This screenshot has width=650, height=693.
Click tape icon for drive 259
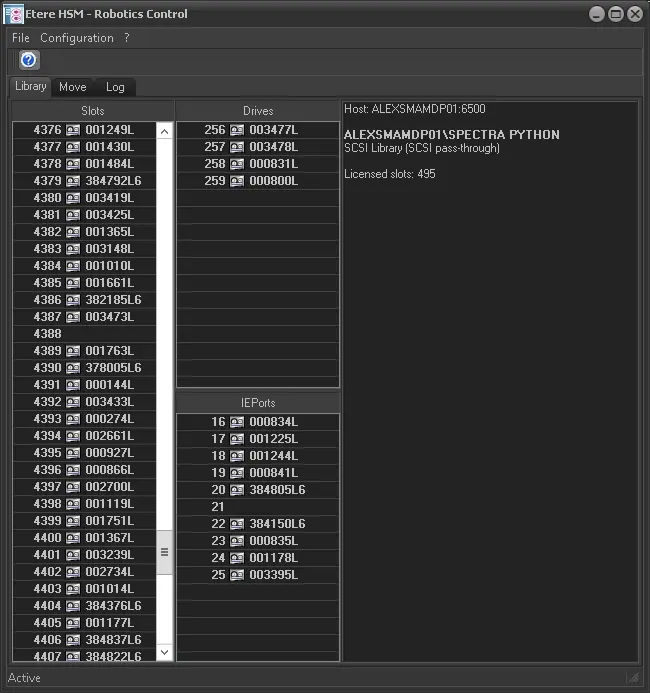point(237,181)
